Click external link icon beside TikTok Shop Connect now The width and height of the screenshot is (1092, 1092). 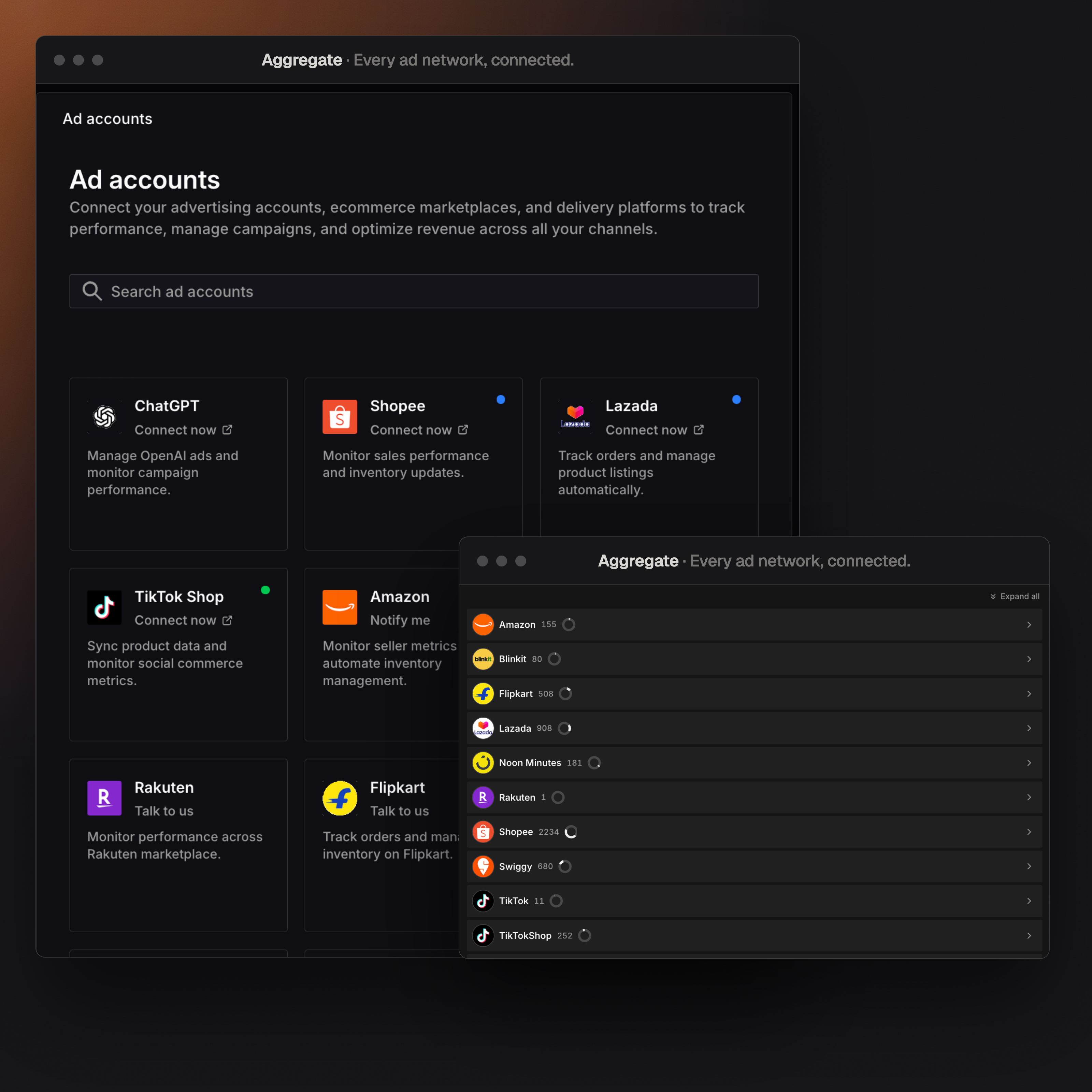click(x=227, y=620)
